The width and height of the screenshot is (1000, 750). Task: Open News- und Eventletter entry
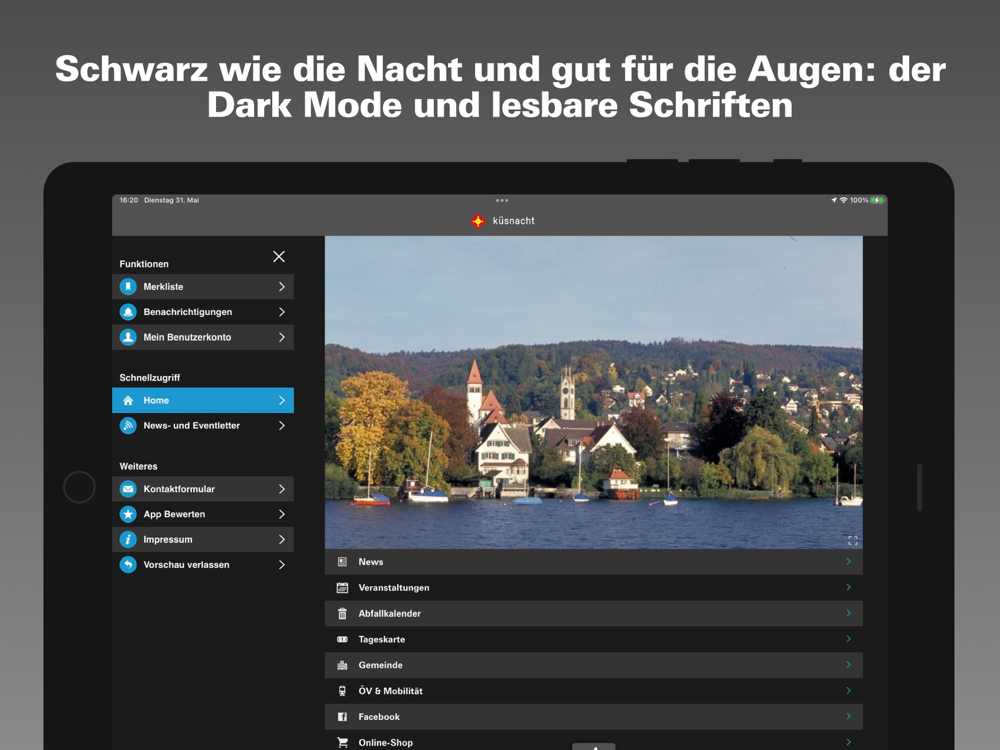click(203, 425)
